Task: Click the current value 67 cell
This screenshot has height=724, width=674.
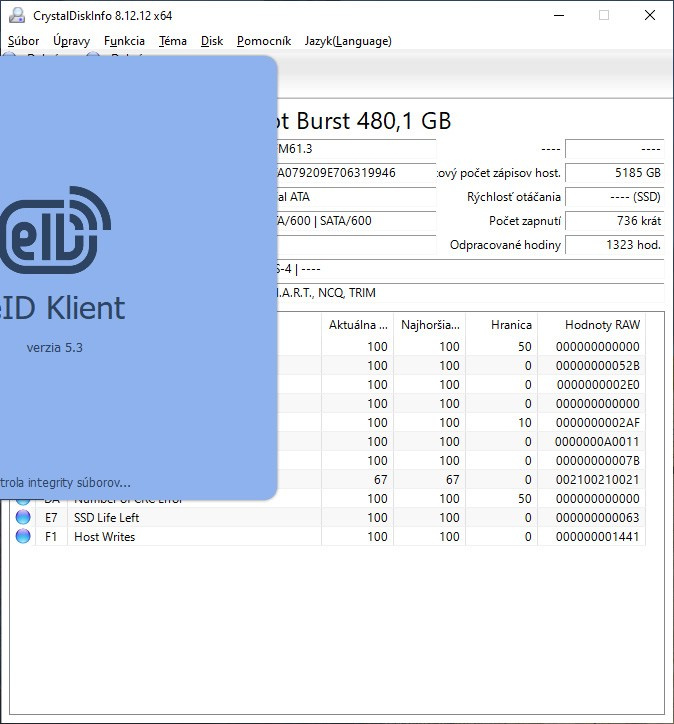Action: (x=358, y=479)
